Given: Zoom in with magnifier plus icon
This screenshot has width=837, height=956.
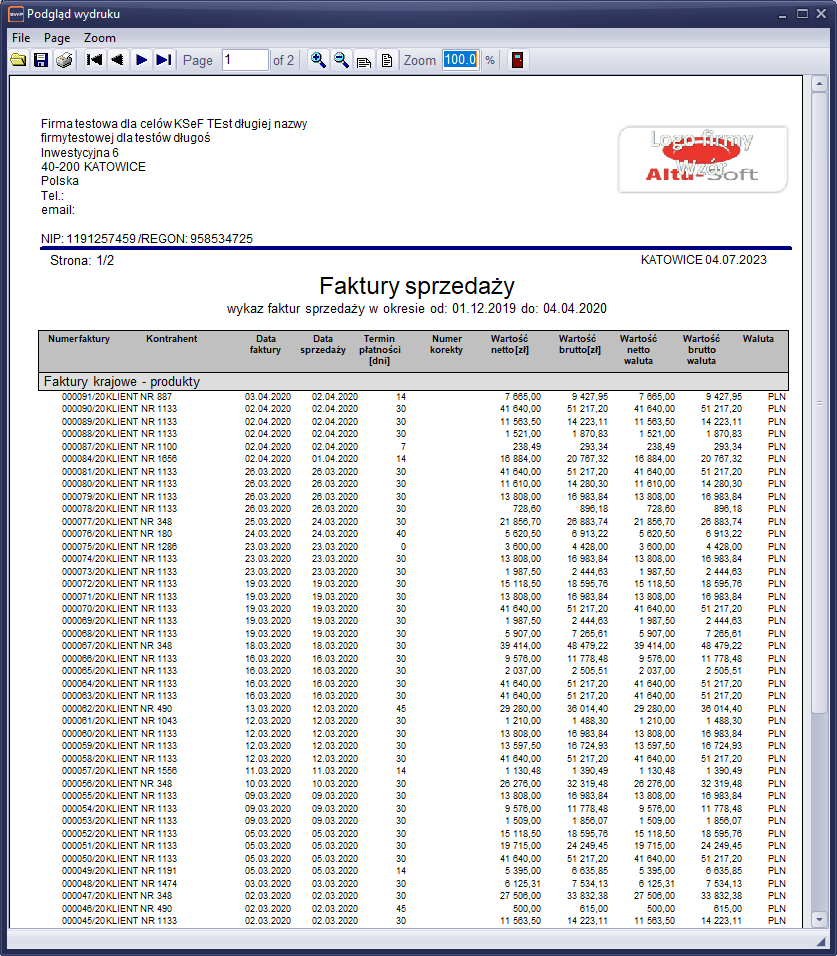Looking at the screenshot, I should [x=318, y=60].
